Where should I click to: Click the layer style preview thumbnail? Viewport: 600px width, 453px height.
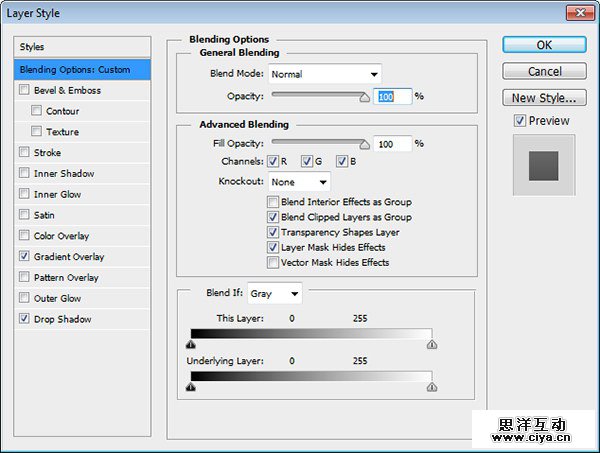pyautogui.click(x=543, y=165)
